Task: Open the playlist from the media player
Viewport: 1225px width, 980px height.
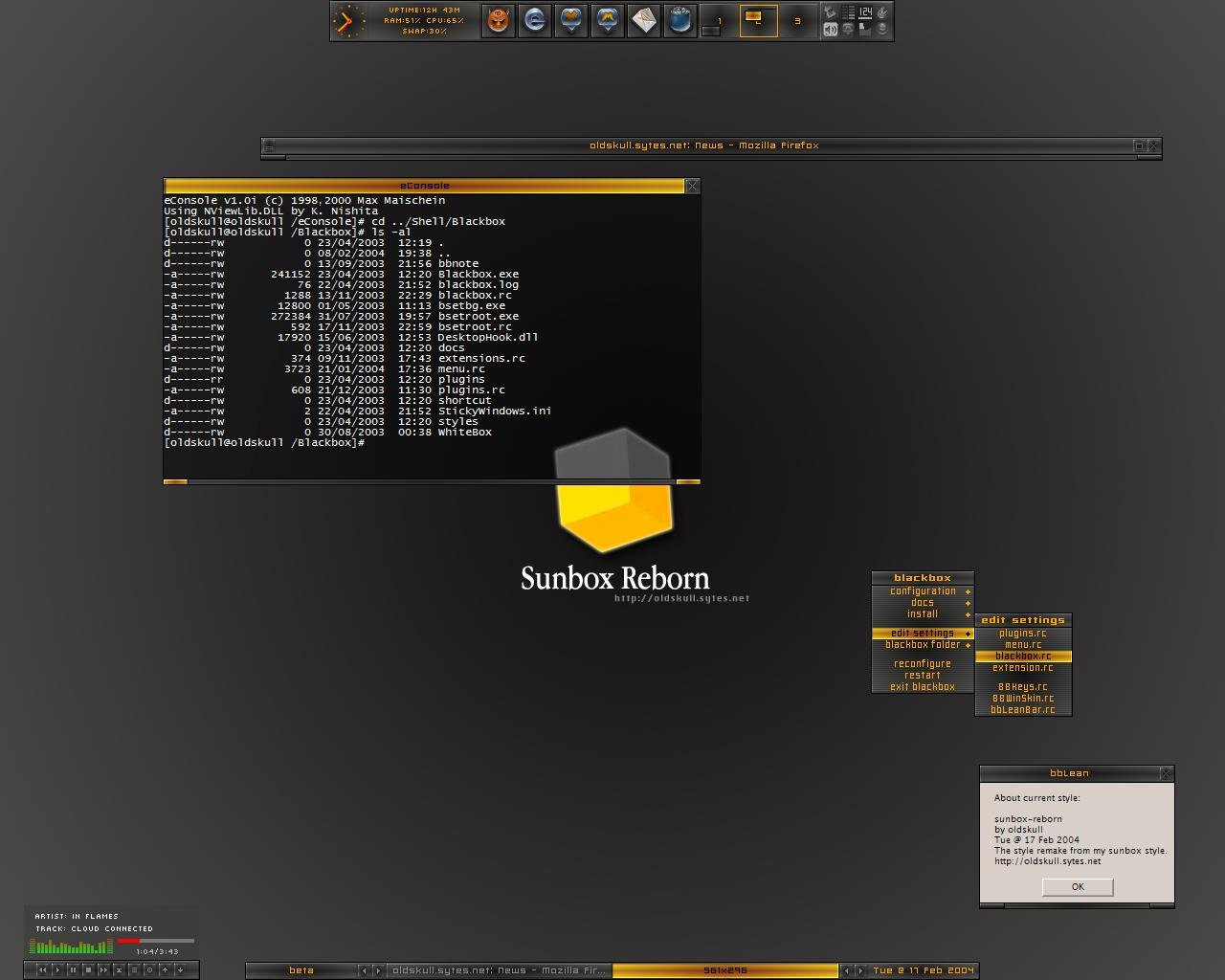Action: (x=134, y=969)
